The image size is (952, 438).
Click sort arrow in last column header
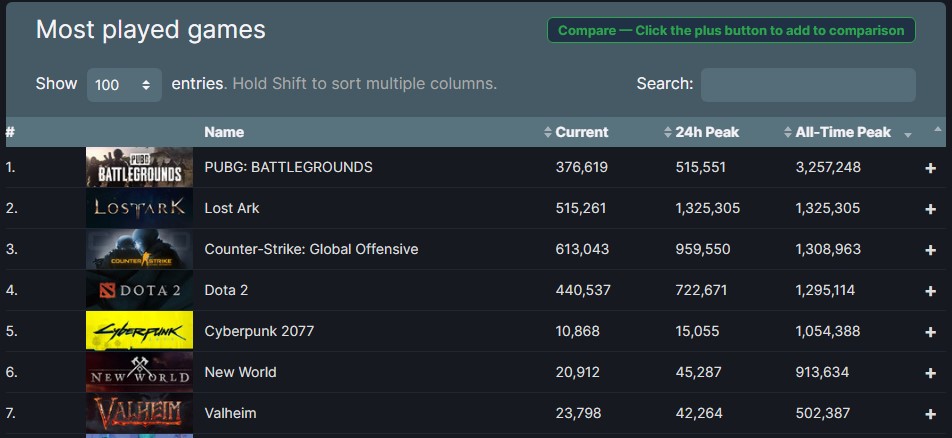pyautogui.click(x=937, y=129)
